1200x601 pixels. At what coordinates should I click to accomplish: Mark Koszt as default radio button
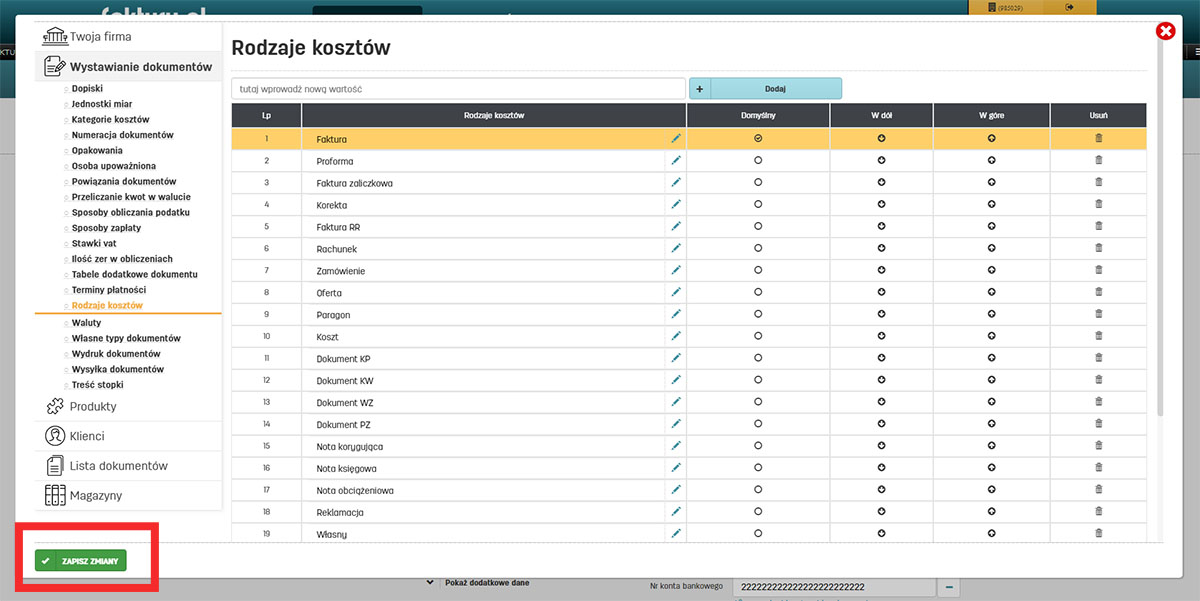(758, 336)
